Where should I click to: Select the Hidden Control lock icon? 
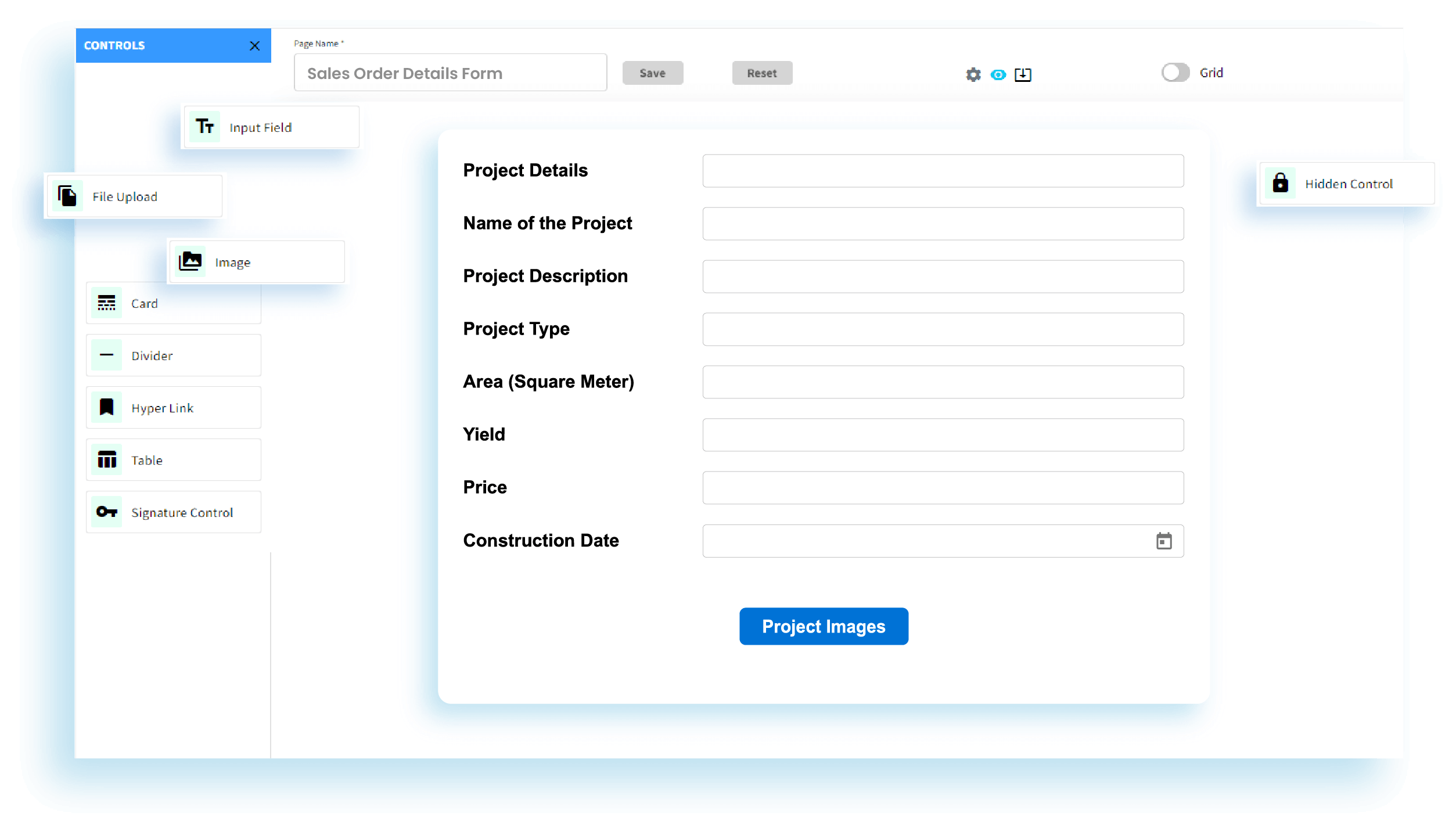[x=1280, y=184]
